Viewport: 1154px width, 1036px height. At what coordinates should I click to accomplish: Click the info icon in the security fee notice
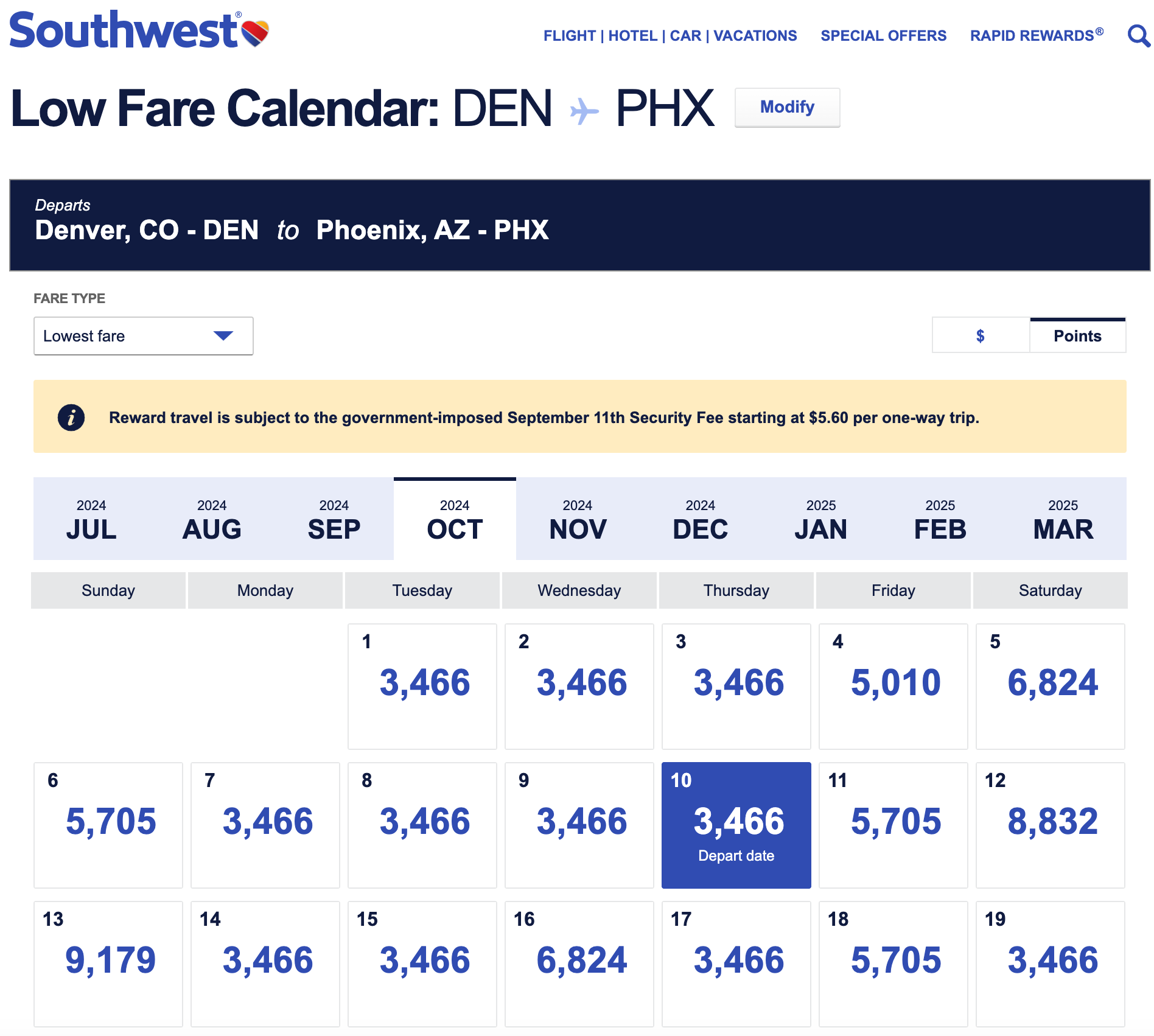(x=71, y=418)
